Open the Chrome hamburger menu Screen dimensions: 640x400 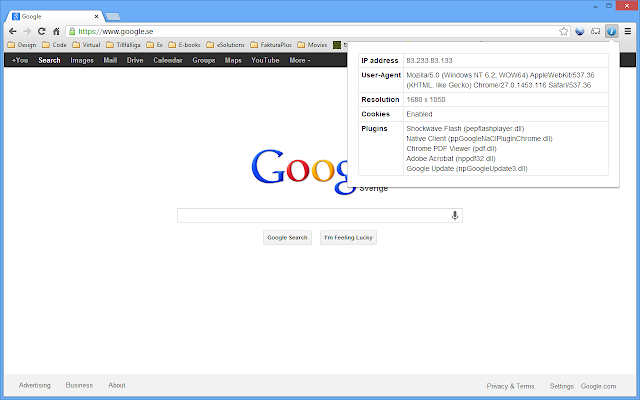pyautogui.click(x=628, y=31)
